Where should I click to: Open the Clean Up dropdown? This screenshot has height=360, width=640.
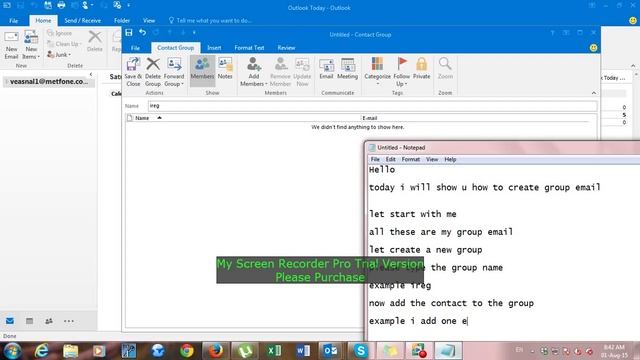[64, 44]
